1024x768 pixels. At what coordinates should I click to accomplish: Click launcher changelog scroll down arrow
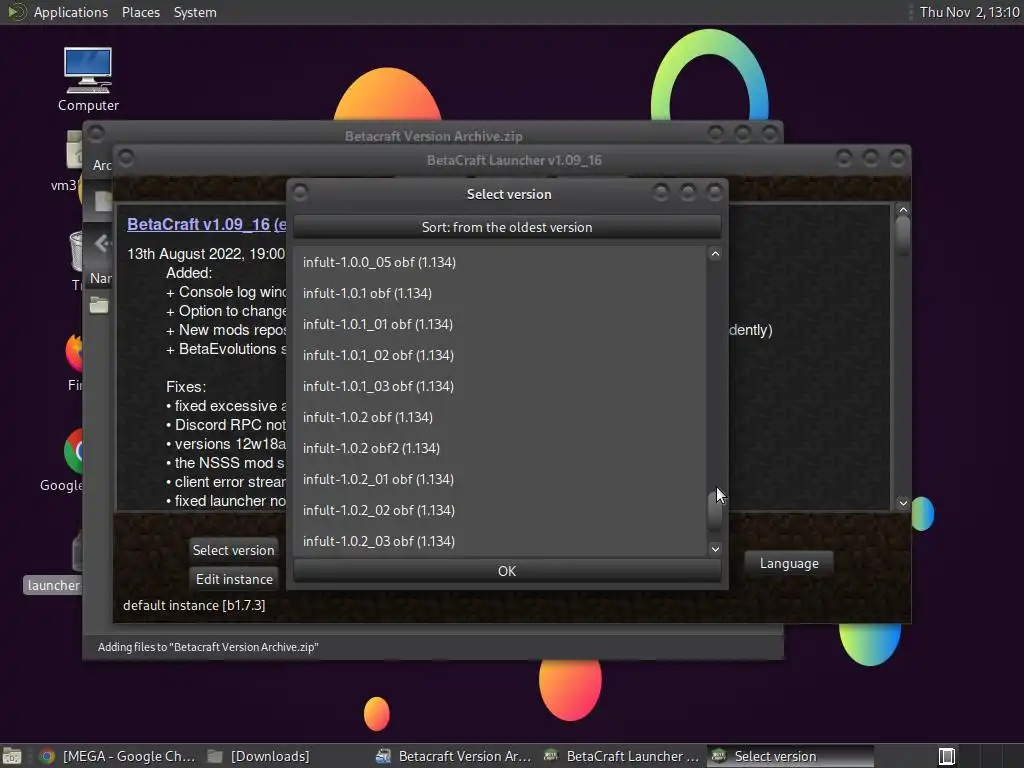tap(903, 503)
